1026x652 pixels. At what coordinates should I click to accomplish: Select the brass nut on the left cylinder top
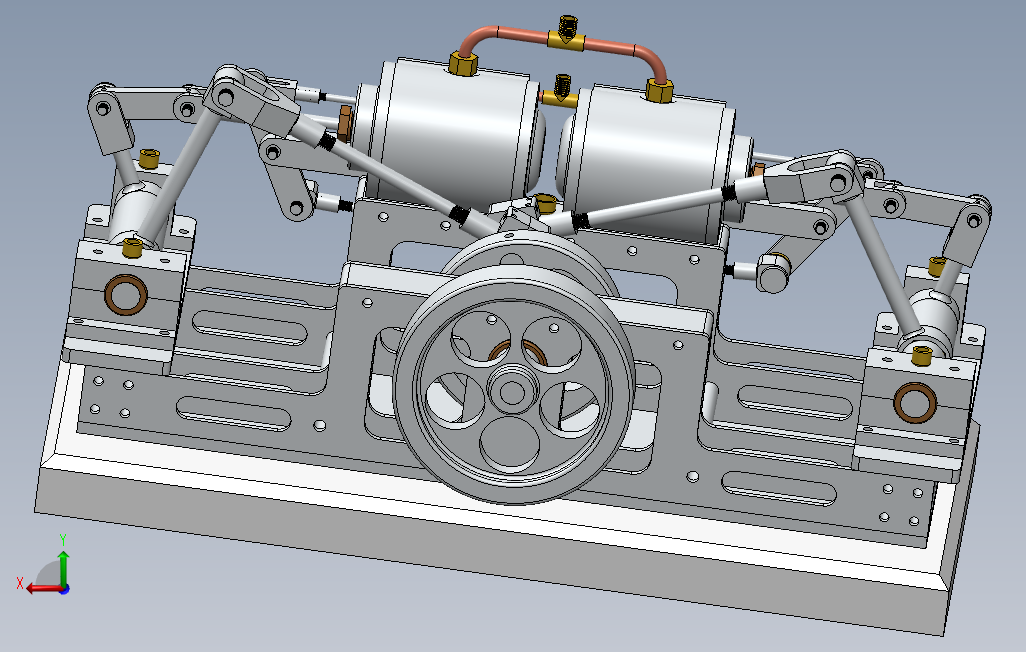464,63
